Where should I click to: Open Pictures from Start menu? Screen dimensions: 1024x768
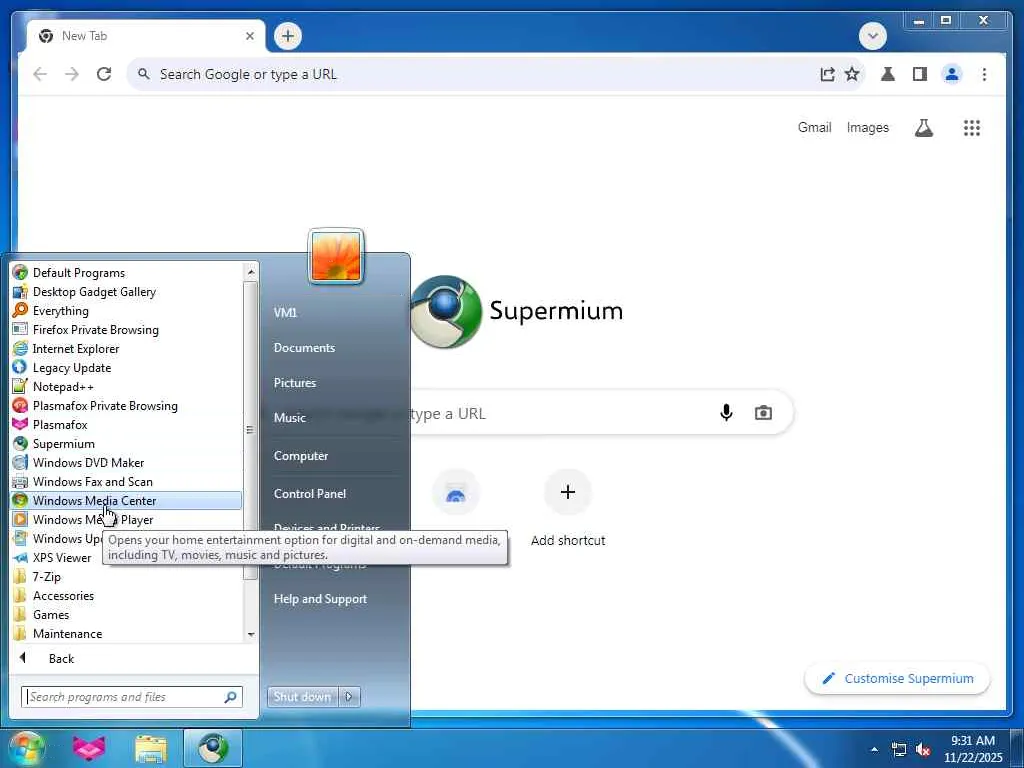(295, 383)
